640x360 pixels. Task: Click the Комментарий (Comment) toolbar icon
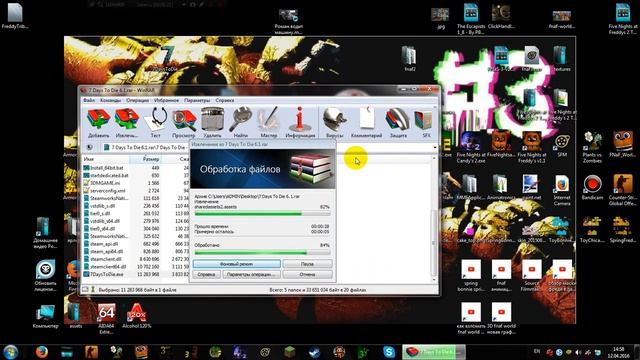tap(367, 122)
